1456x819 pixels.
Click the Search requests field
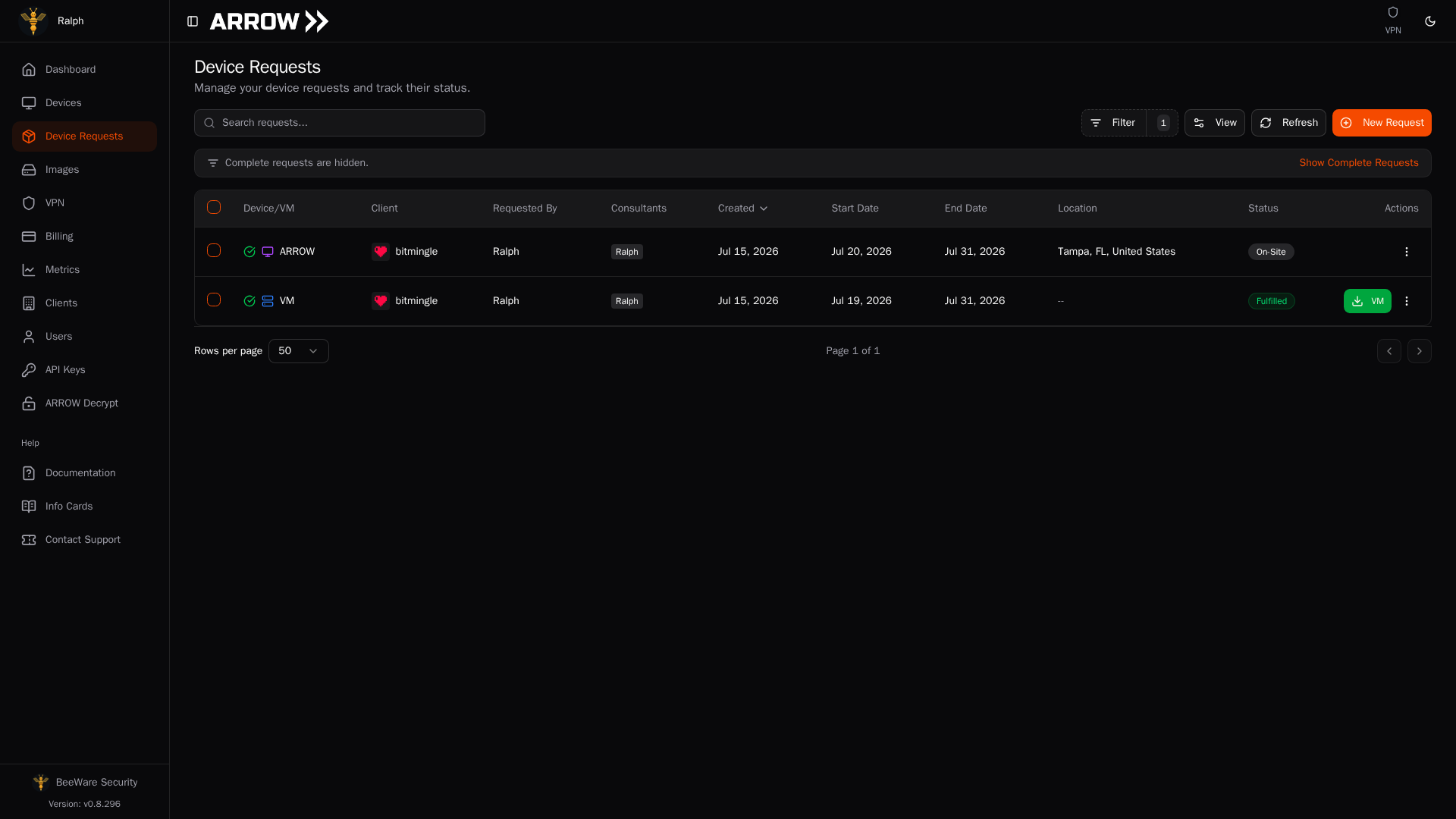click(x=340, y=123)
